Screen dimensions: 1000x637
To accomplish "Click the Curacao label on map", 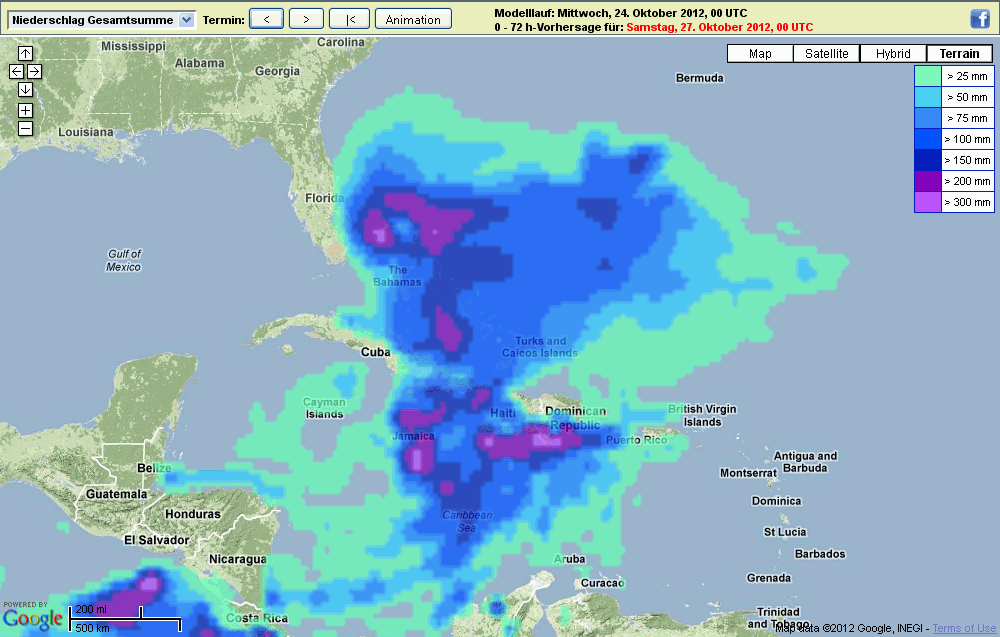I will (x=603, y=583).
